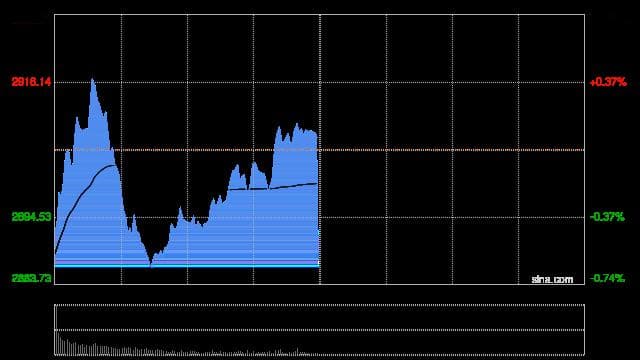Image resolution: width=640 pixels, height=360 pixels.
Task: Click the 2894.53 price label
Action: click(x=31, y=217)
